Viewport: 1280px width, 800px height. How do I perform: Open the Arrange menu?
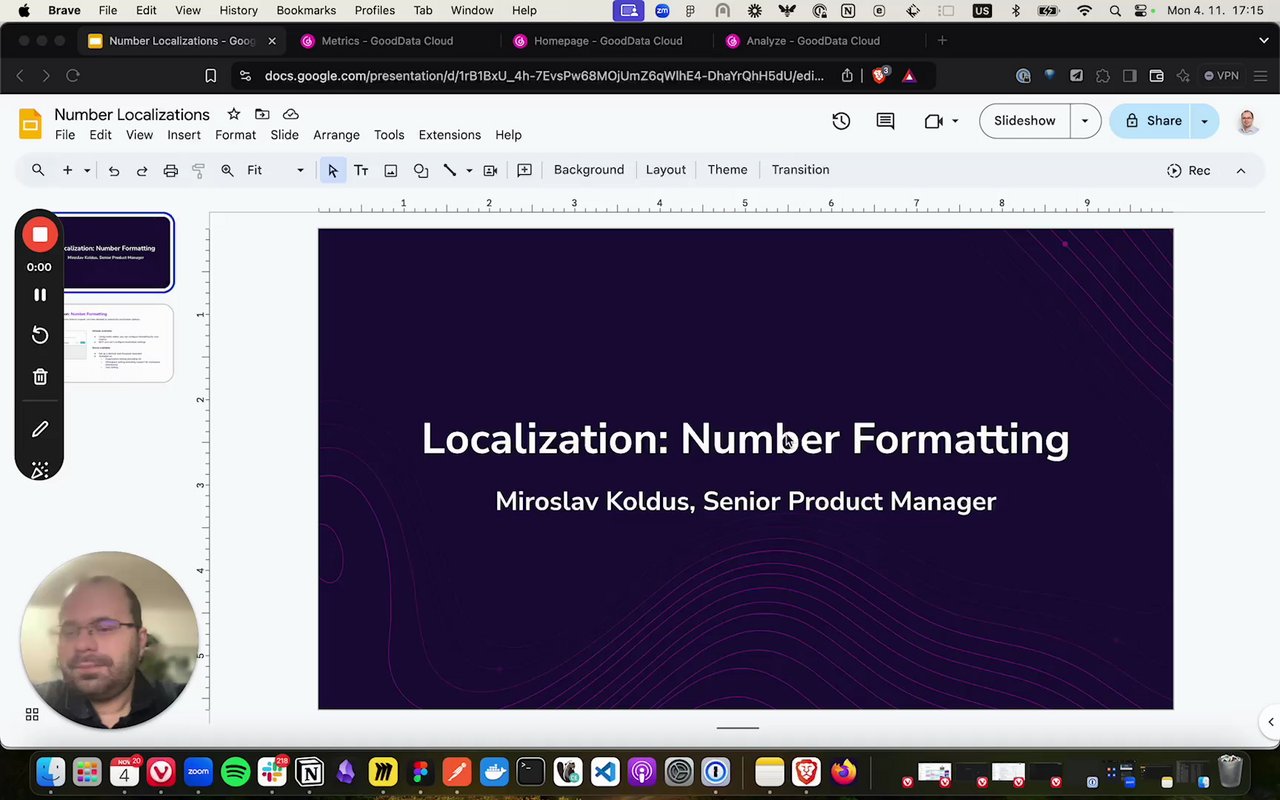click(336, 135)
